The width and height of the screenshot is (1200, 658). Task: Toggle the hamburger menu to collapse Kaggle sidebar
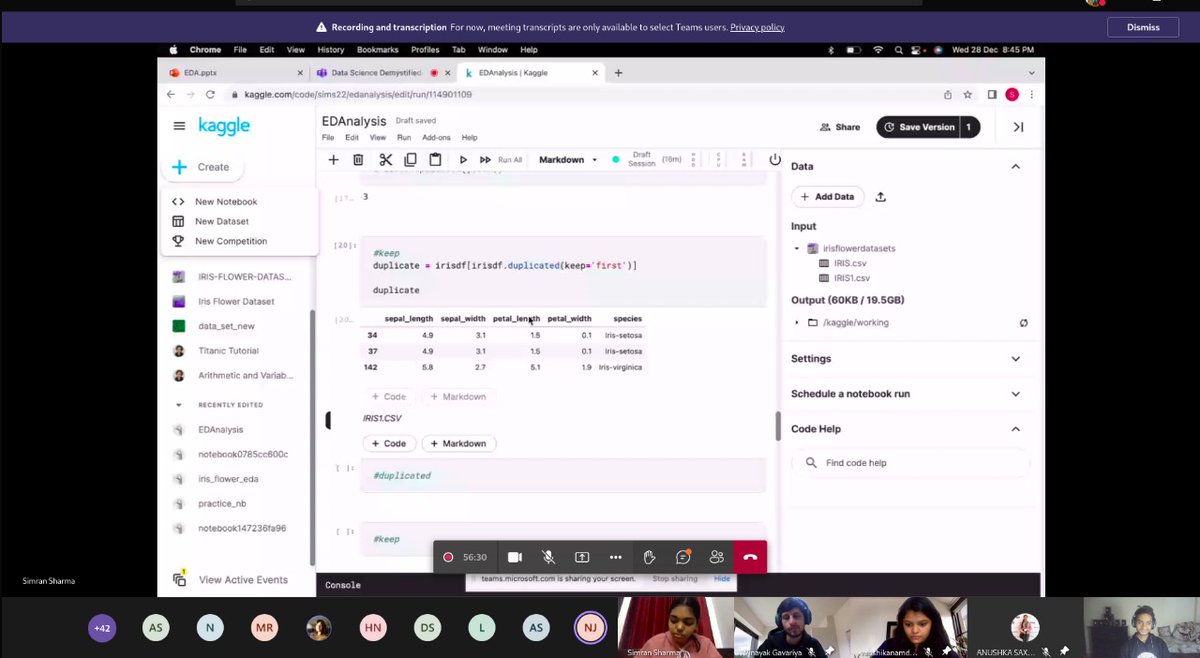point(179,126)
